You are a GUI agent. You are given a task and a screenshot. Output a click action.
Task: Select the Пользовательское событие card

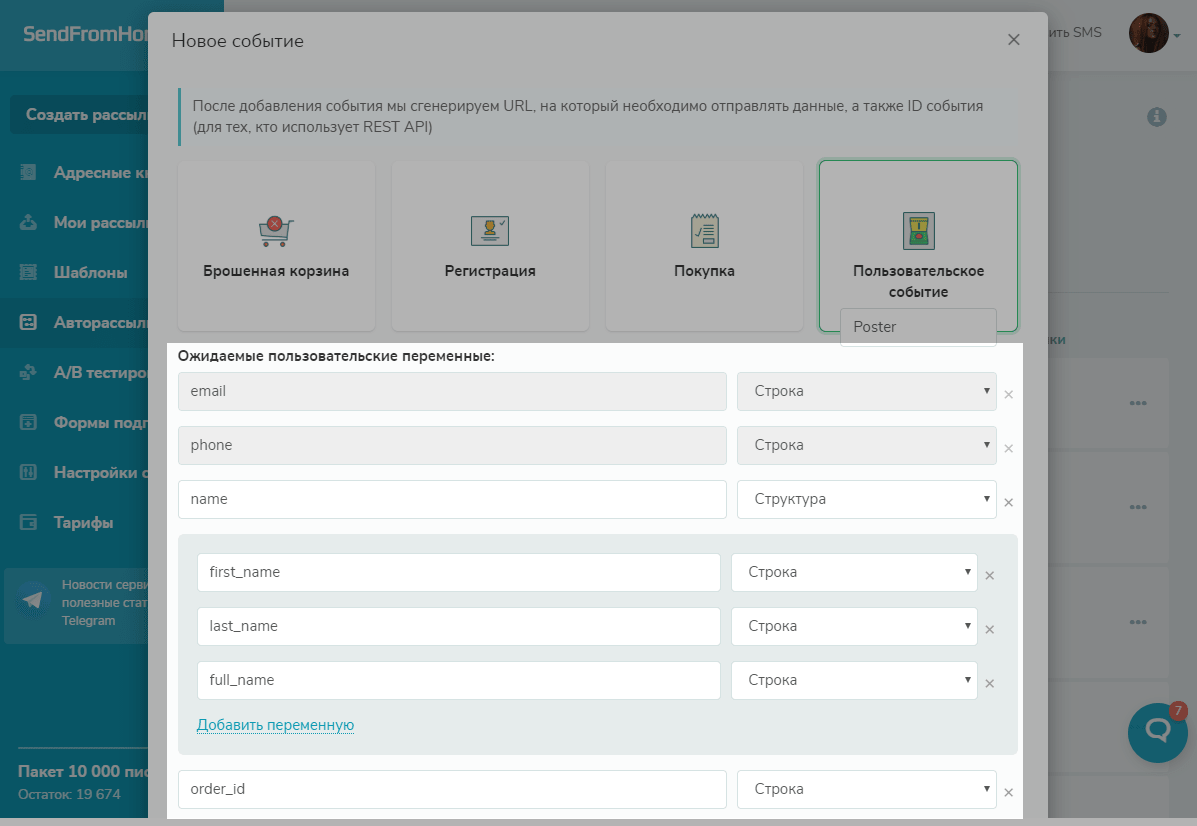(918, 246)
